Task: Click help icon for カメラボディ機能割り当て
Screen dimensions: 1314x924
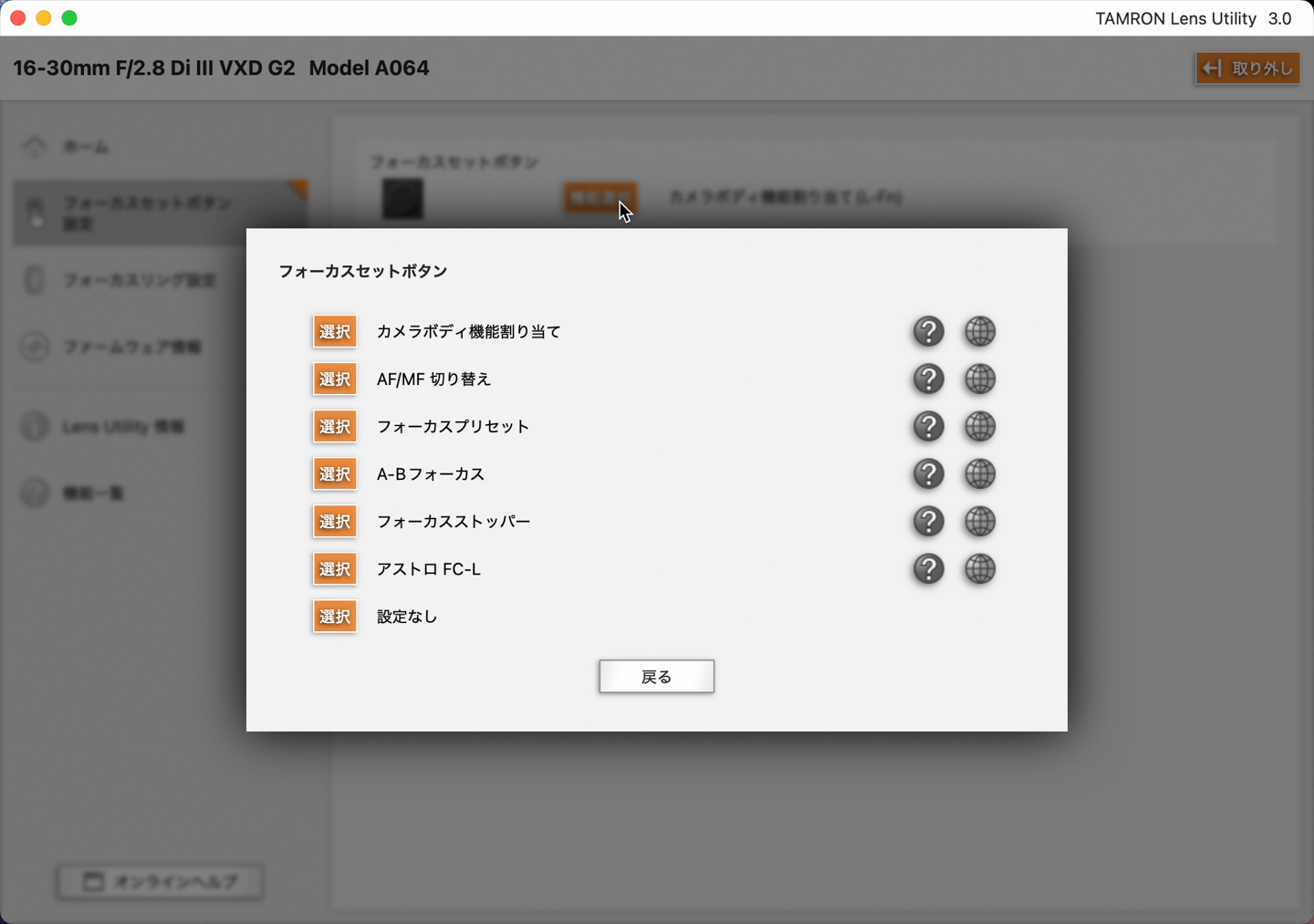Action: (928, 331)
